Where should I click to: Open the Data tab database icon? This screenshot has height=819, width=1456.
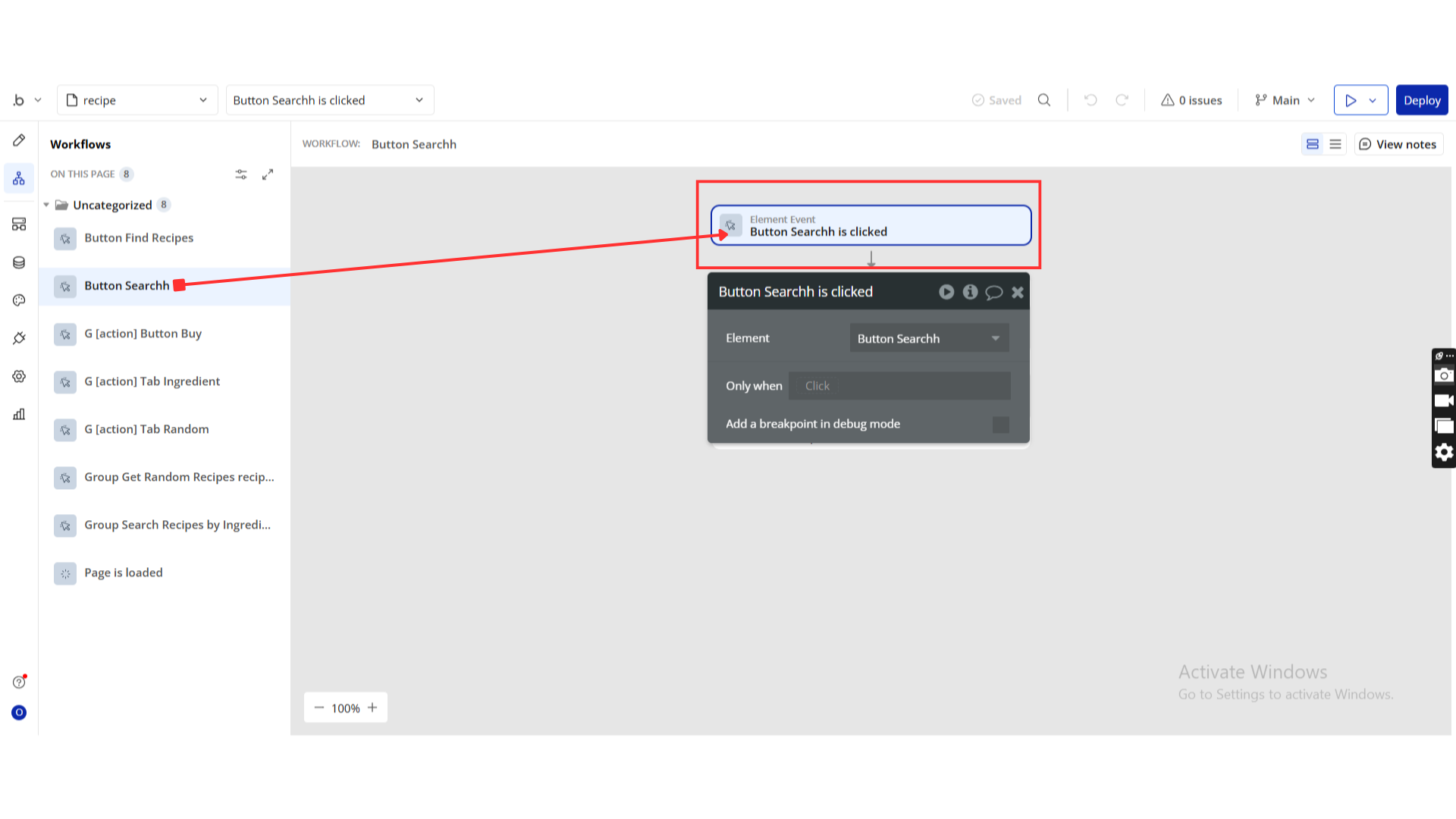[19, 262]
